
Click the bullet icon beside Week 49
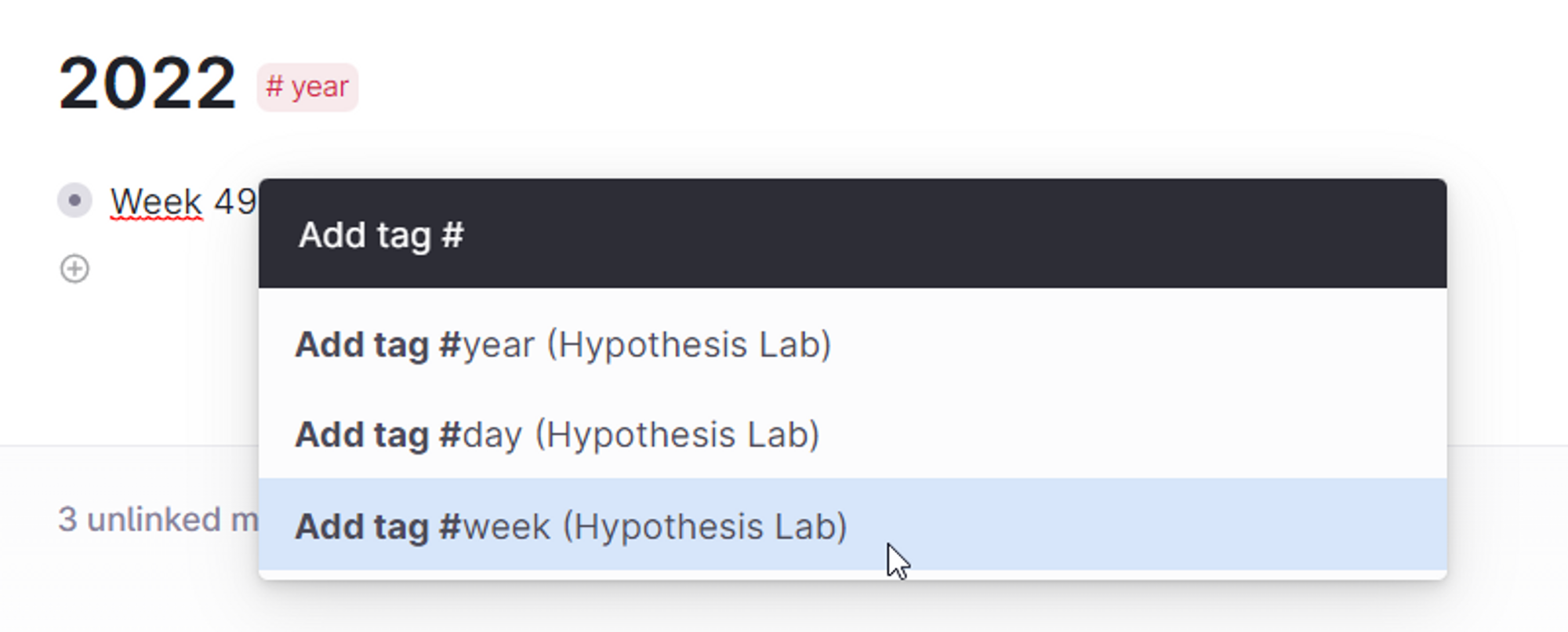74,201
